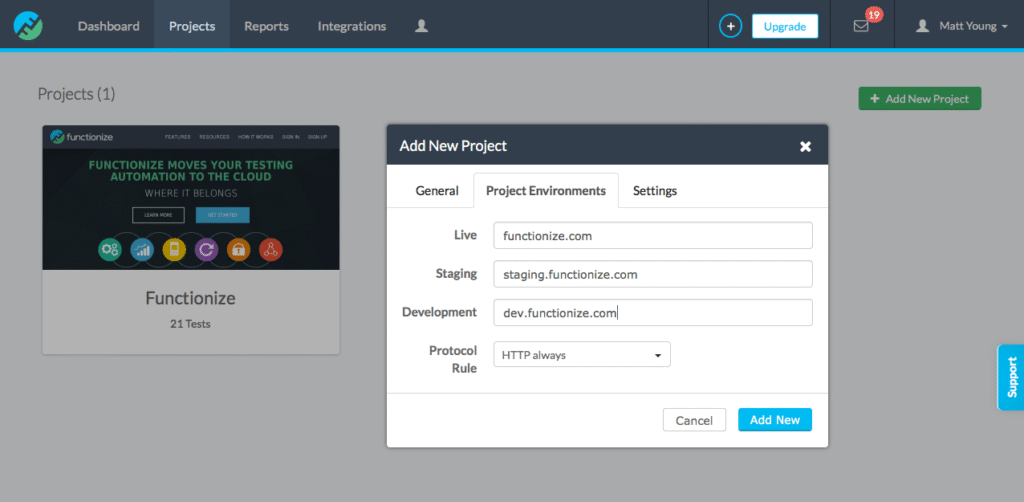Image resolution: width=1024 pixels, height=502 pixels.
Task: Click Cancel in the dialog
Action: tap(694, 420)
